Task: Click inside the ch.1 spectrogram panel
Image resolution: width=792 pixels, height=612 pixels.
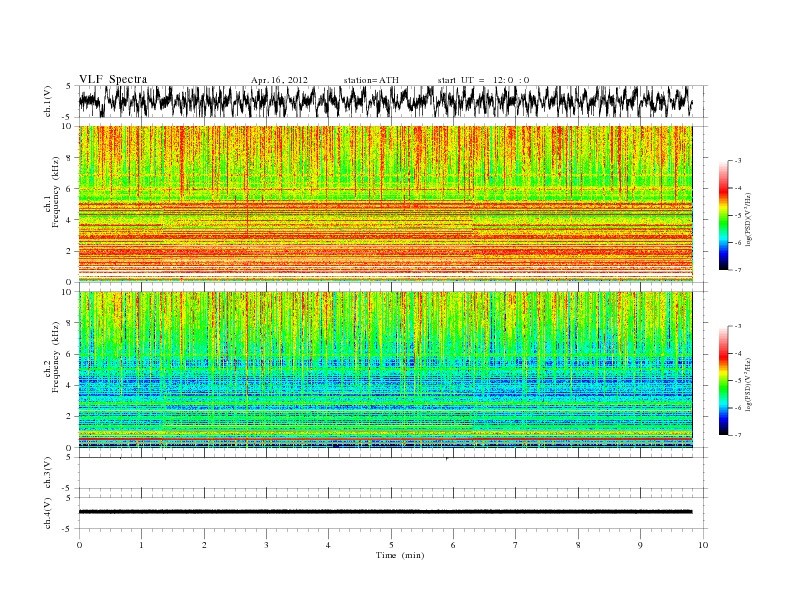Action: (x=385, y=204)
